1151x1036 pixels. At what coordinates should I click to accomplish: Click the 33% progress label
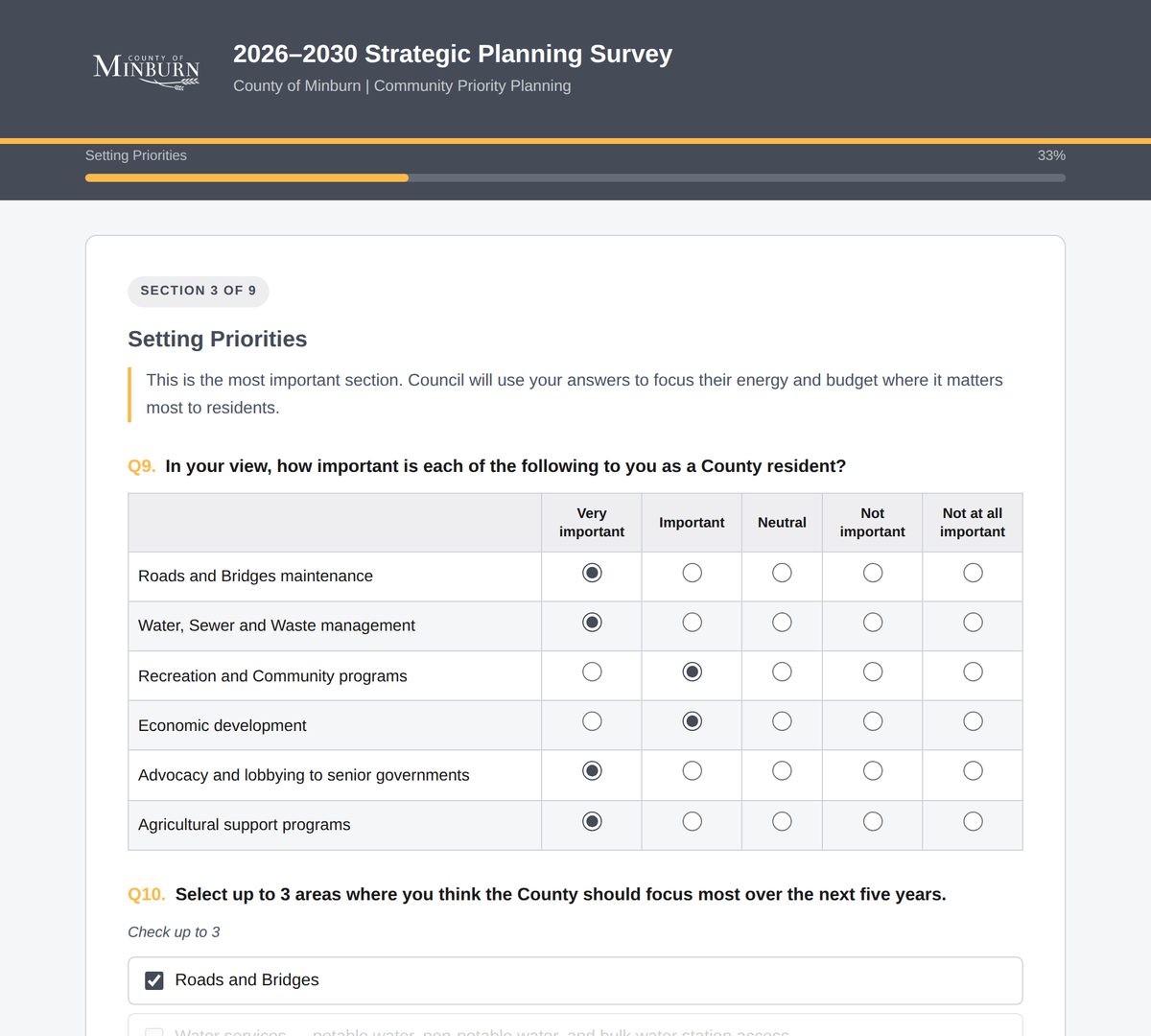1051,155
